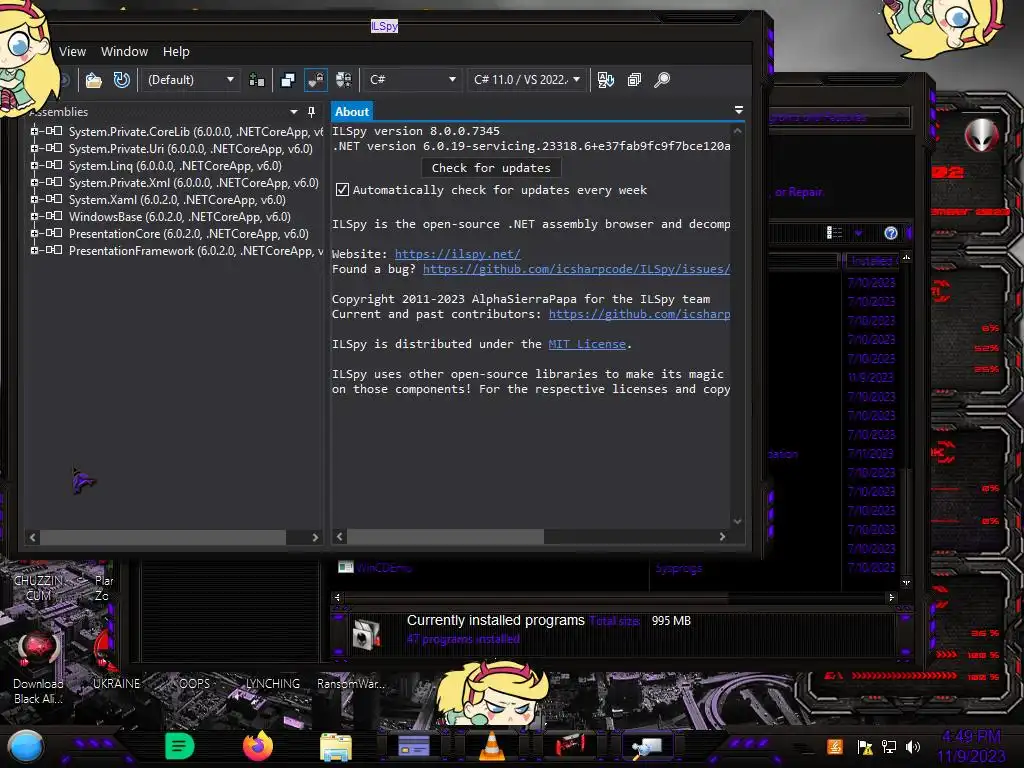
Task: Open the C# language dropdown
Action: pyautogui.click(x=412, y=80)
